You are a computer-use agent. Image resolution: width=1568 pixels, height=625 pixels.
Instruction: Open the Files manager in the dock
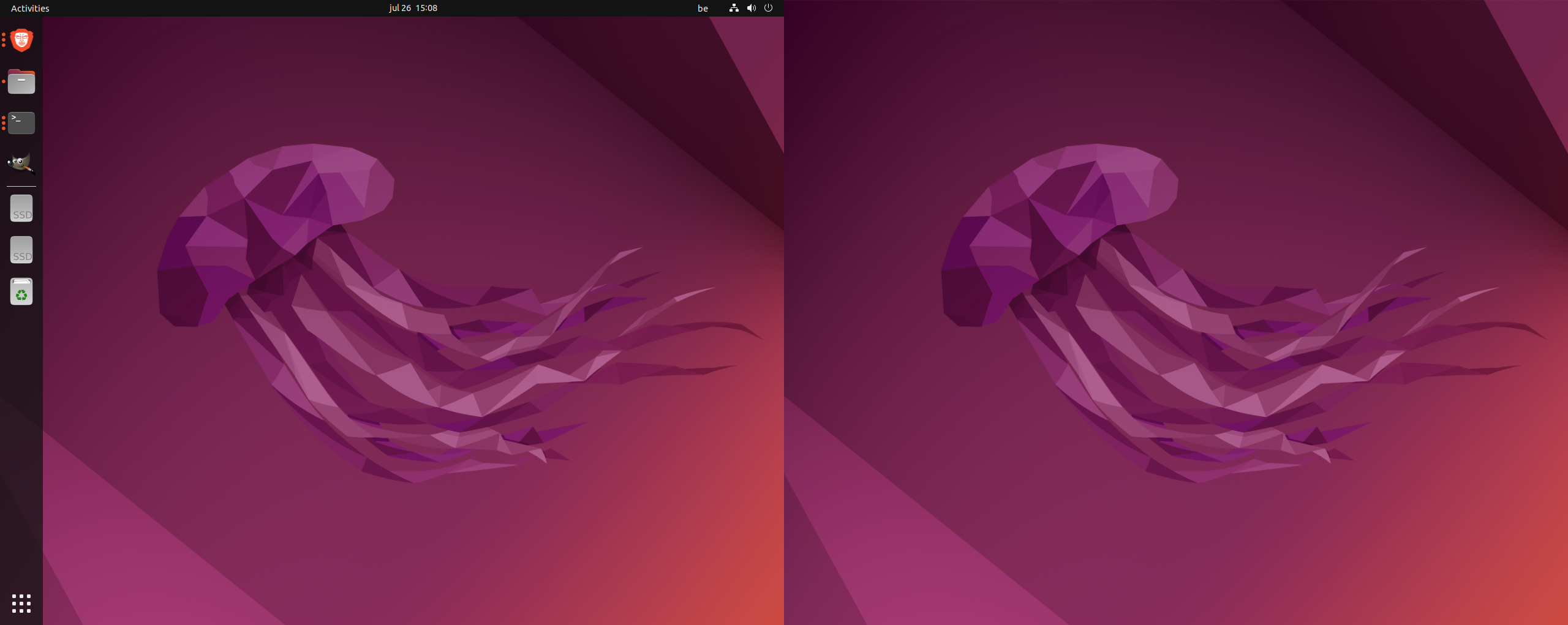21,81
